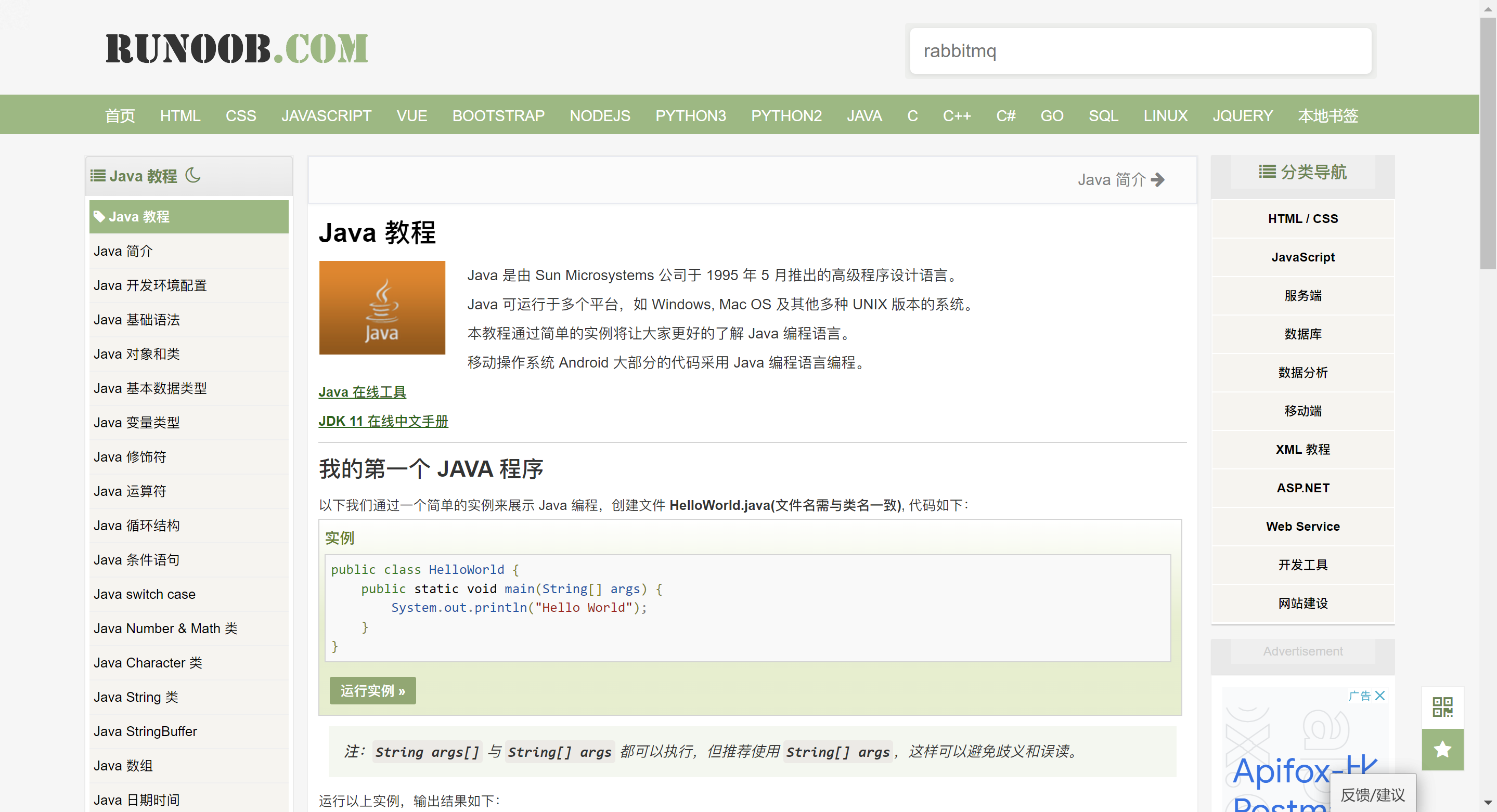Follow the JDK 11 在线中文手册 link
Screen dimensions: 1497x812
pyautogui.click(x=383, y=421)
